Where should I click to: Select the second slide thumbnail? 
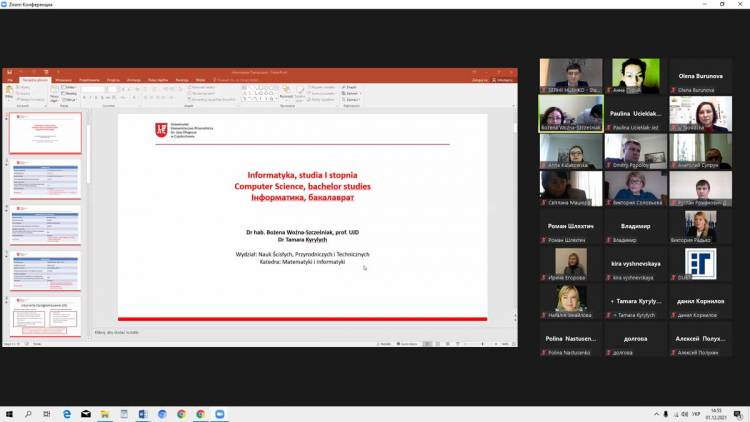point(46,179)
